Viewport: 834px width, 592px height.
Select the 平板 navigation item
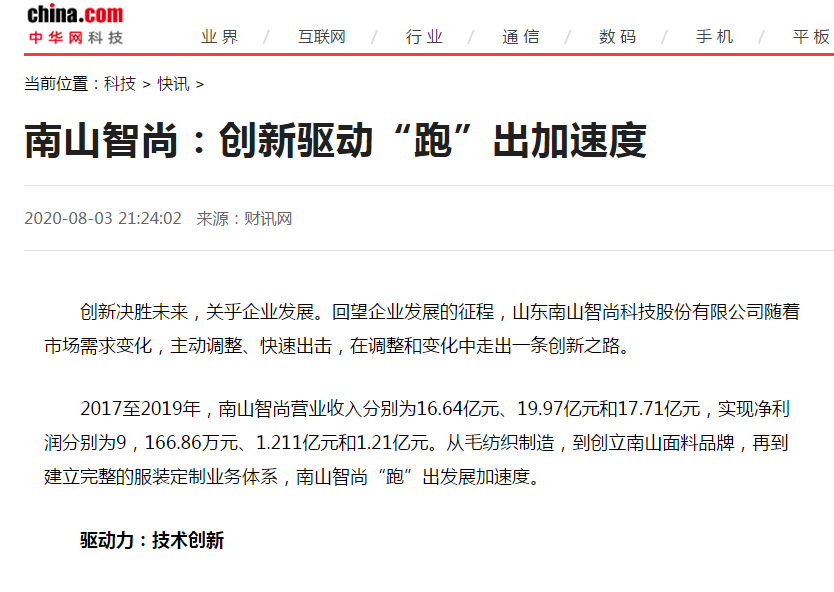click(811, 37)
